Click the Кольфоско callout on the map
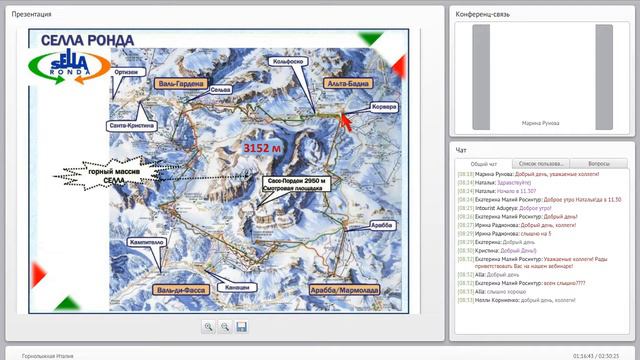Image resolution: width=640 pixels, height=360 pixels. point(288,61)
